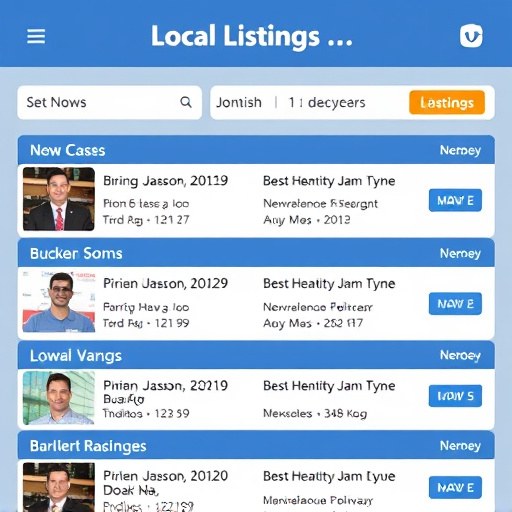
Task: Click the button in Phian Jasson row
Action: (455, 396)
